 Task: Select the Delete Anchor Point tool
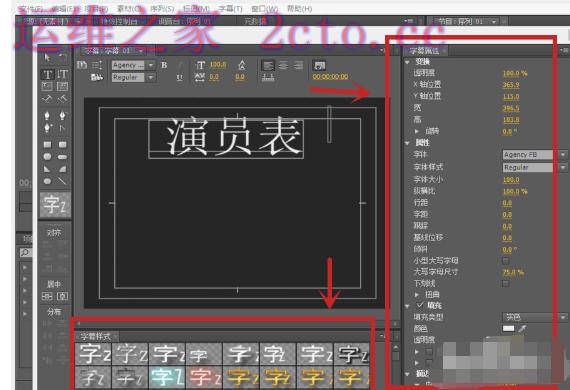coord(63,116)
